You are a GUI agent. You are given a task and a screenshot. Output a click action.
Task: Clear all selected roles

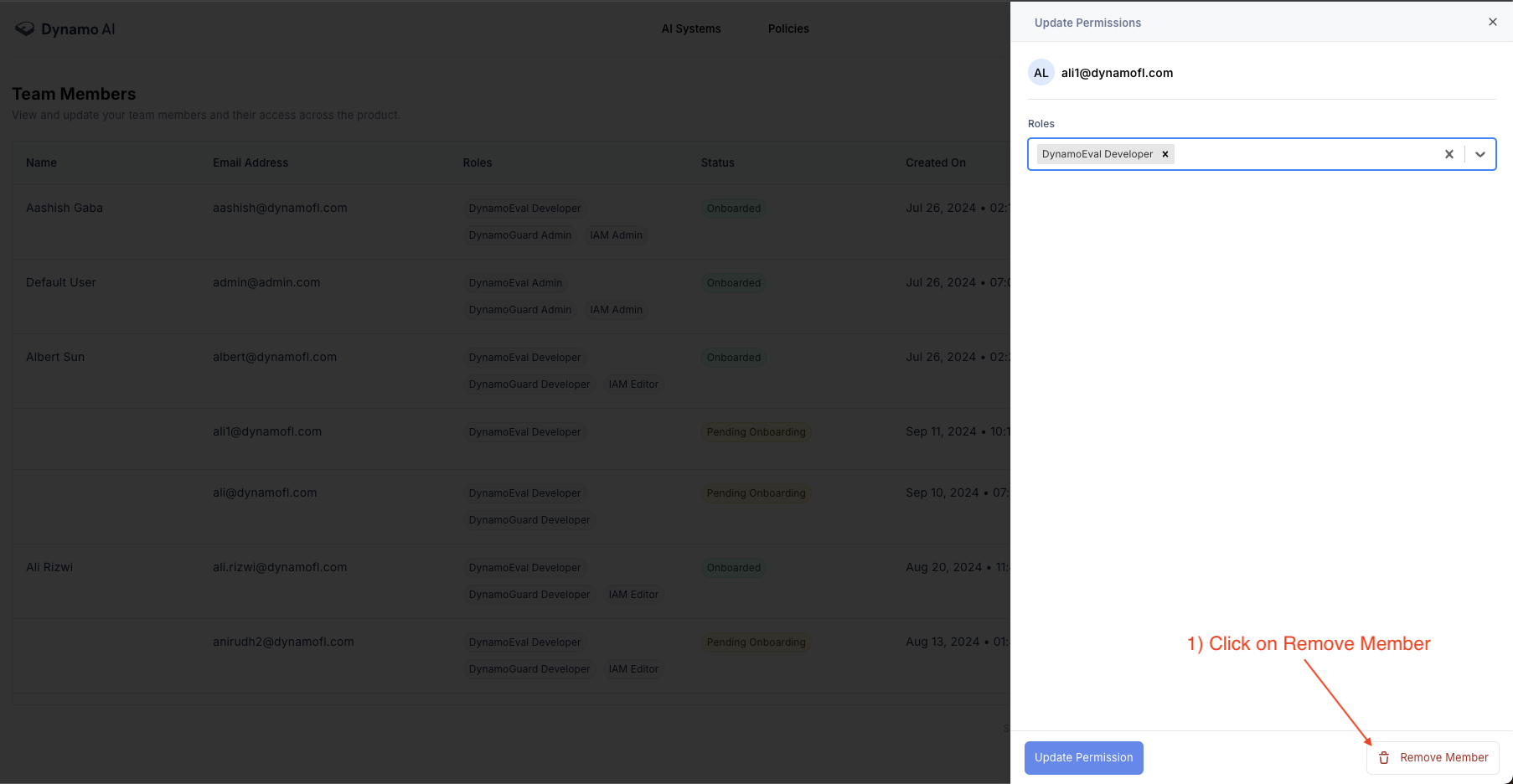click(1448, 154)
